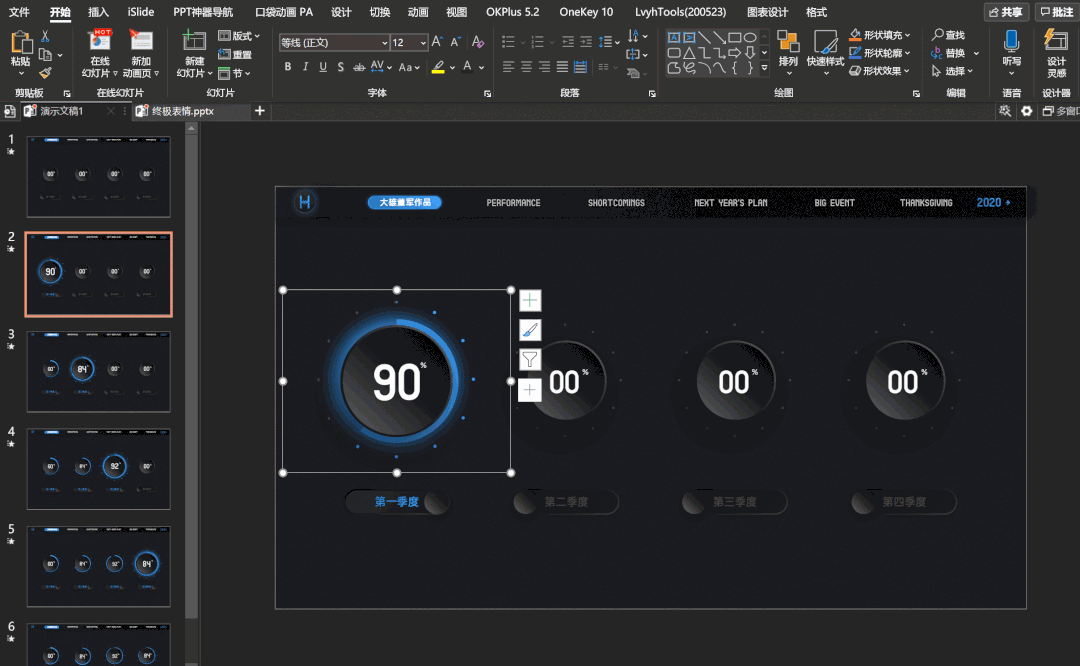Toggle text Shadow S button

tap(340, 67)
